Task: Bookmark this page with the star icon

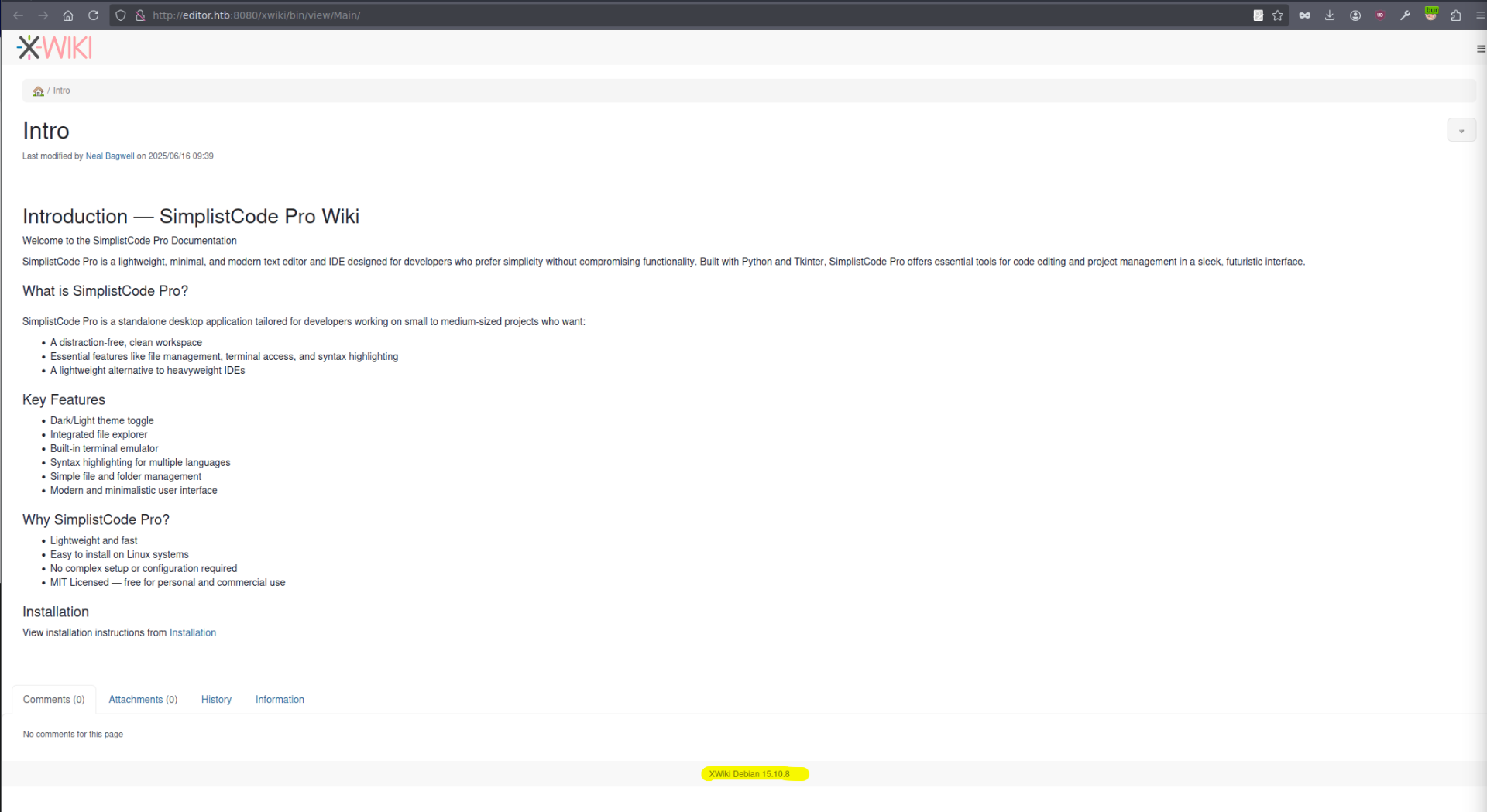Action: (x=1278, y=15)
